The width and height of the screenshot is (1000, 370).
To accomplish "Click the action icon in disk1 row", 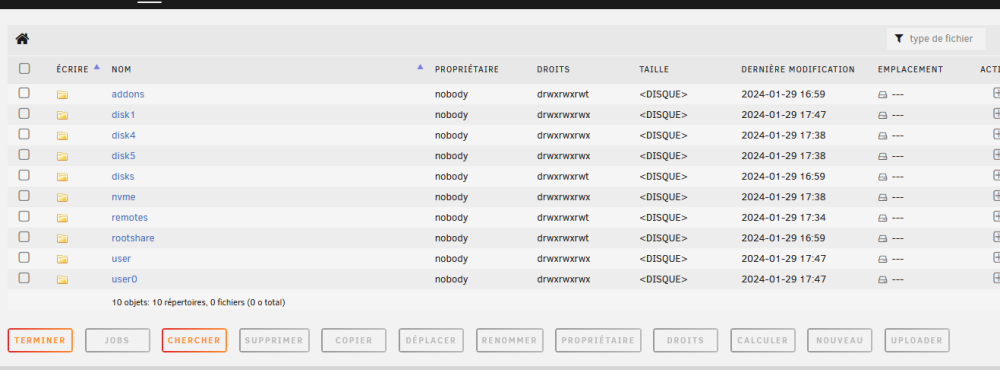I will [996, 114].
